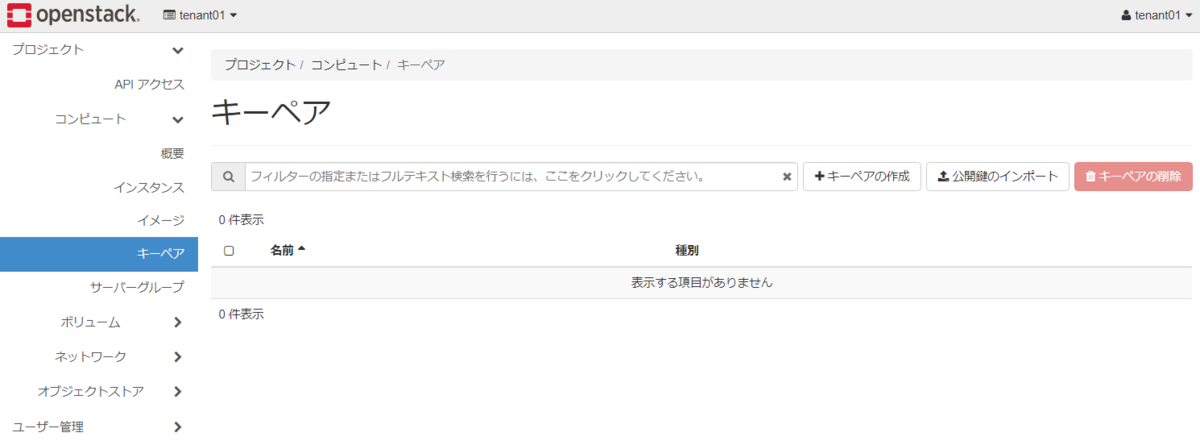Expand the ボリューム menu chevron
Viewport: 1200px width, 441px height.
[x=178, y=322]
